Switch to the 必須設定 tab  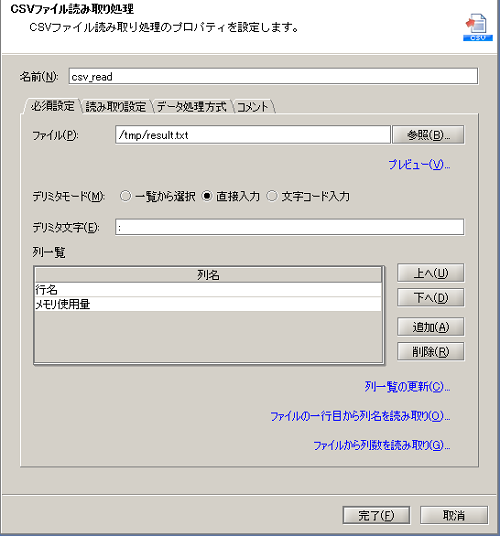point(52,106)
